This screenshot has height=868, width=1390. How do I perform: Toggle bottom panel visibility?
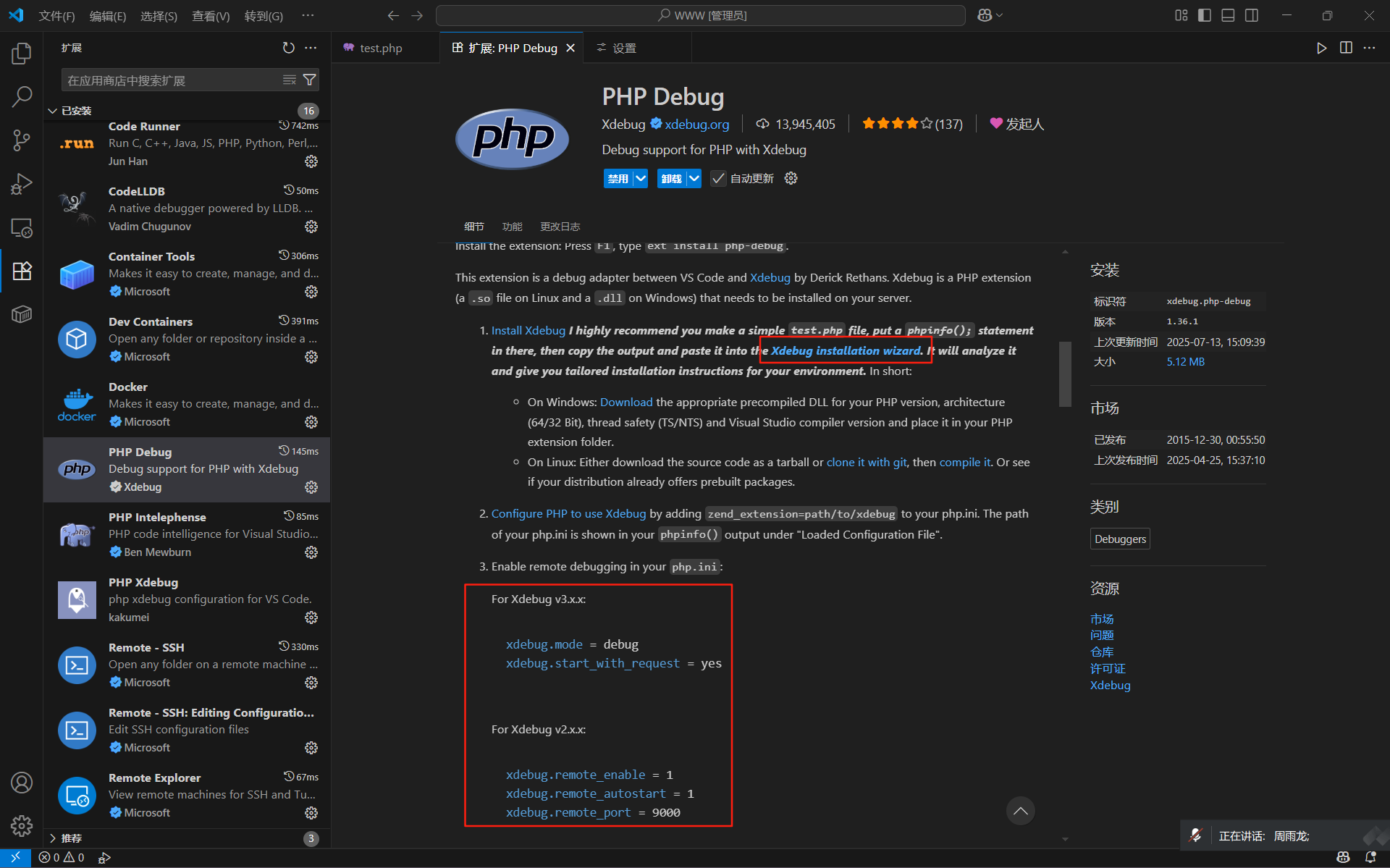click(x=1228, y=15)
